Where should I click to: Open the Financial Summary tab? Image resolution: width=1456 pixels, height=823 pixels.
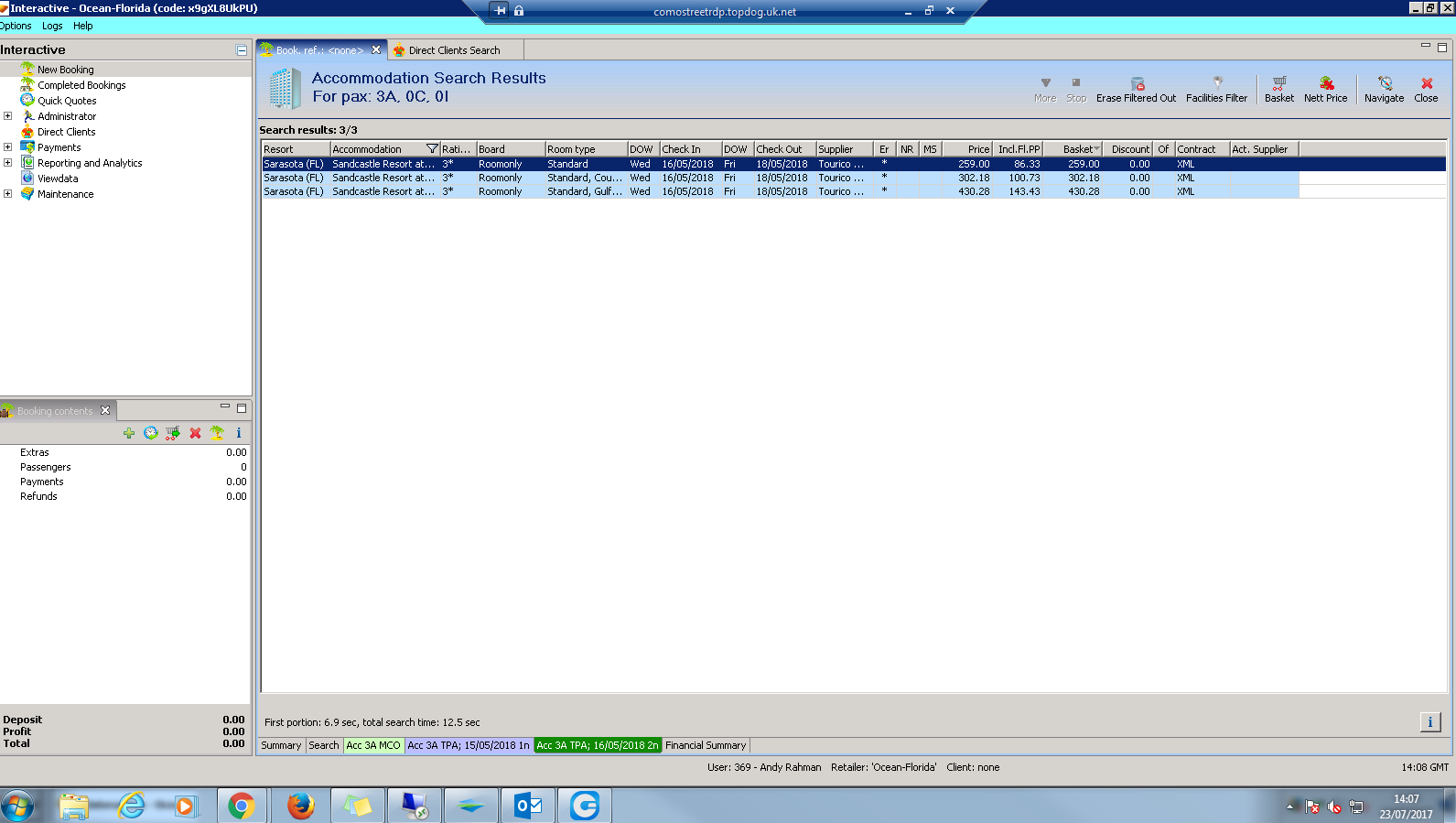706,745
